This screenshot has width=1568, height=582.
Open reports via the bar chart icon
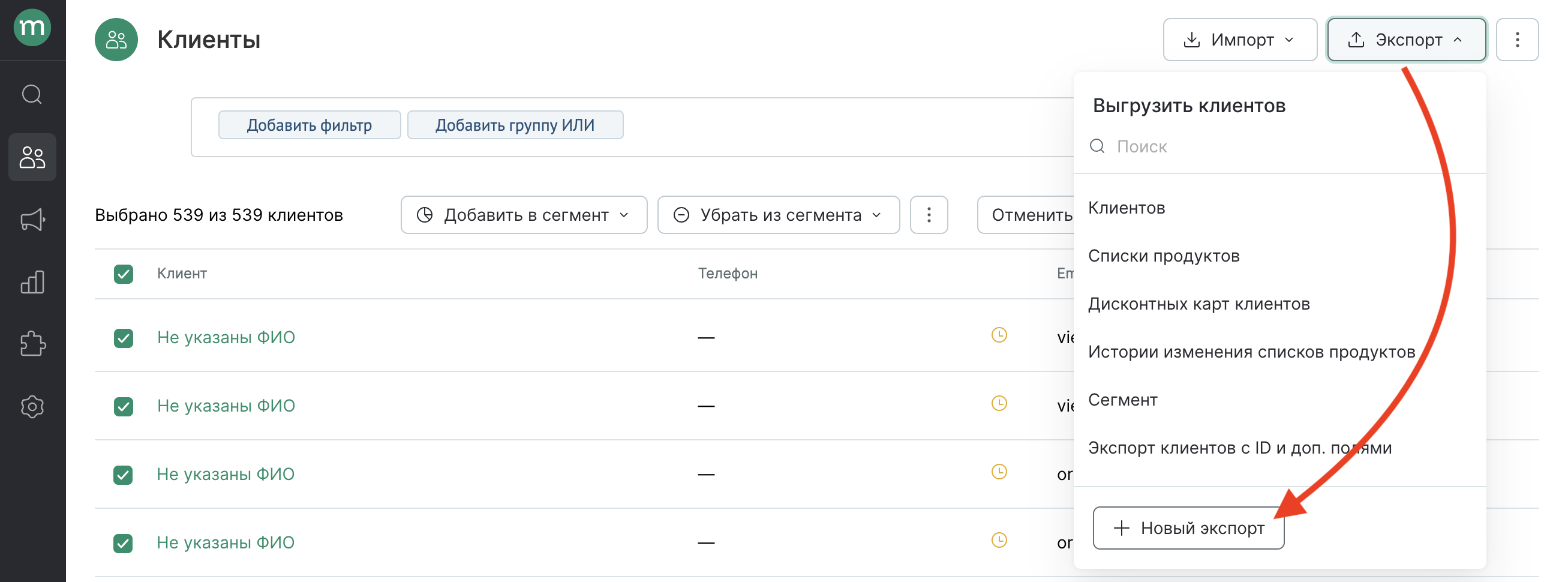[32, 282]
